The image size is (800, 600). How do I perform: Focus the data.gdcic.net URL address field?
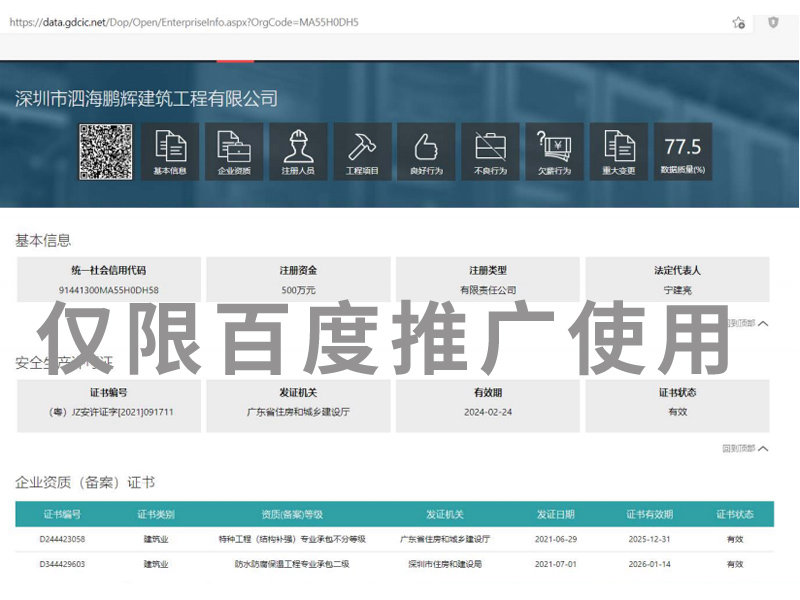[x=184, y=22]
